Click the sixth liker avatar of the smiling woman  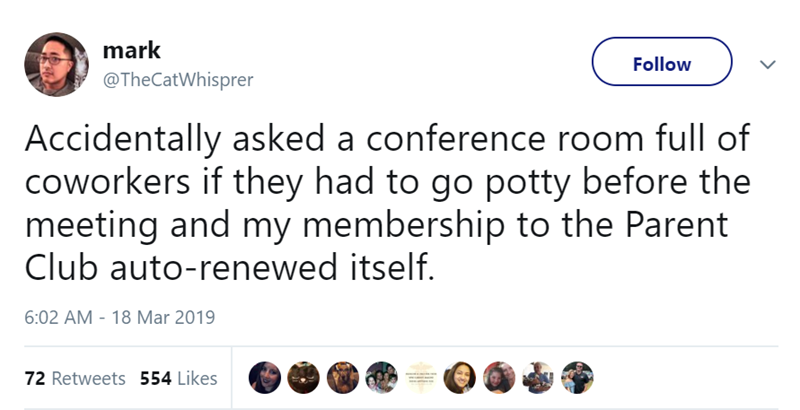458,379
